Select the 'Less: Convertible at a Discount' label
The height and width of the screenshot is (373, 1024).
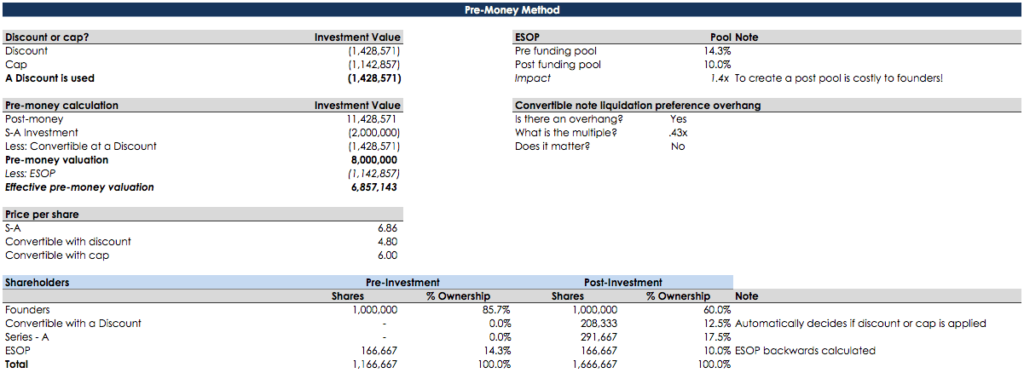(x=80, y=146)
